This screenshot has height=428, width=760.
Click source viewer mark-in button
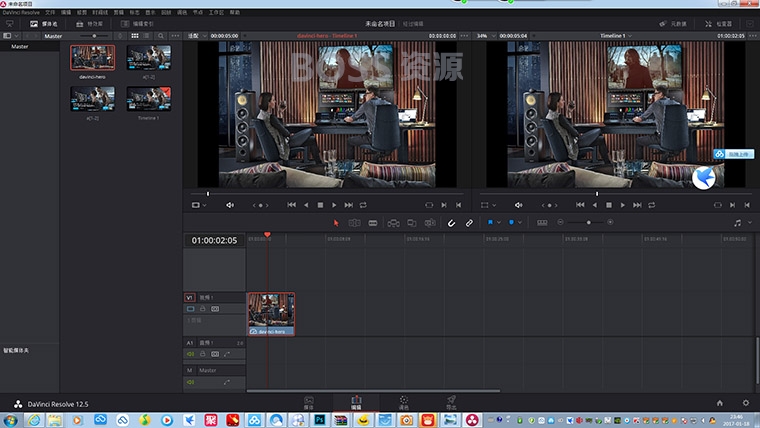[x=444, y=205]
